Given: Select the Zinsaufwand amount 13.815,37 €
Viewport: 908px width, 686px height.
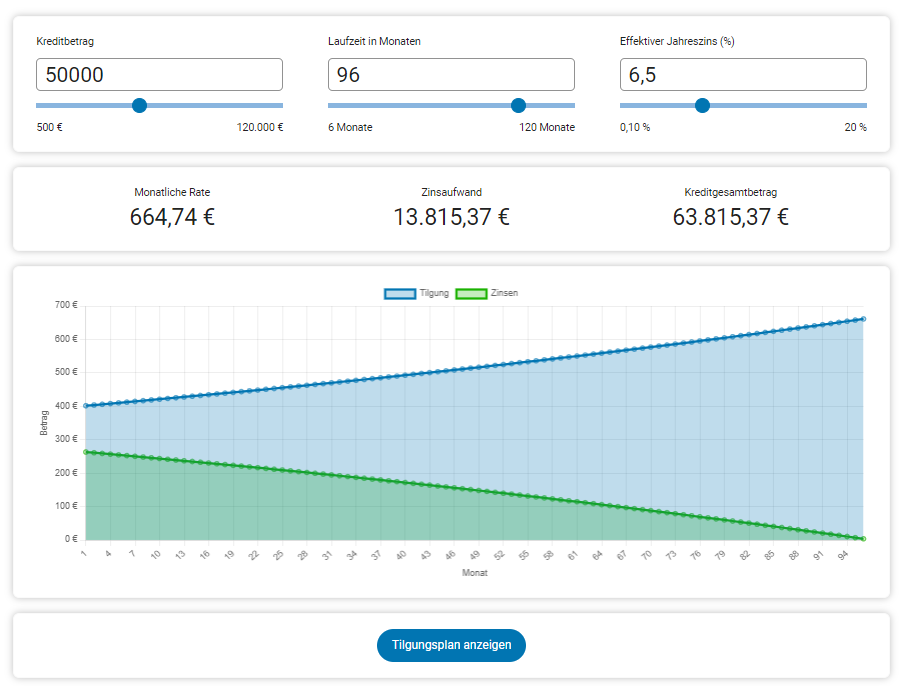Looking at the screenshot, I should point(451,217).
